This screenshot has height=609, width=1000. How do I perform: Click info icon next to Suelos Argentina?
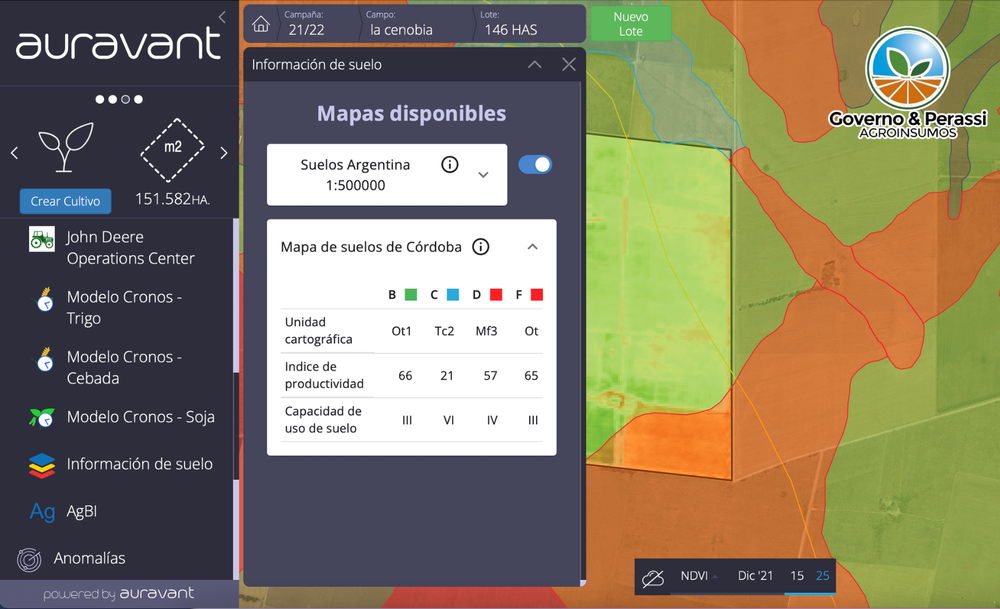[x=450, y=165]
